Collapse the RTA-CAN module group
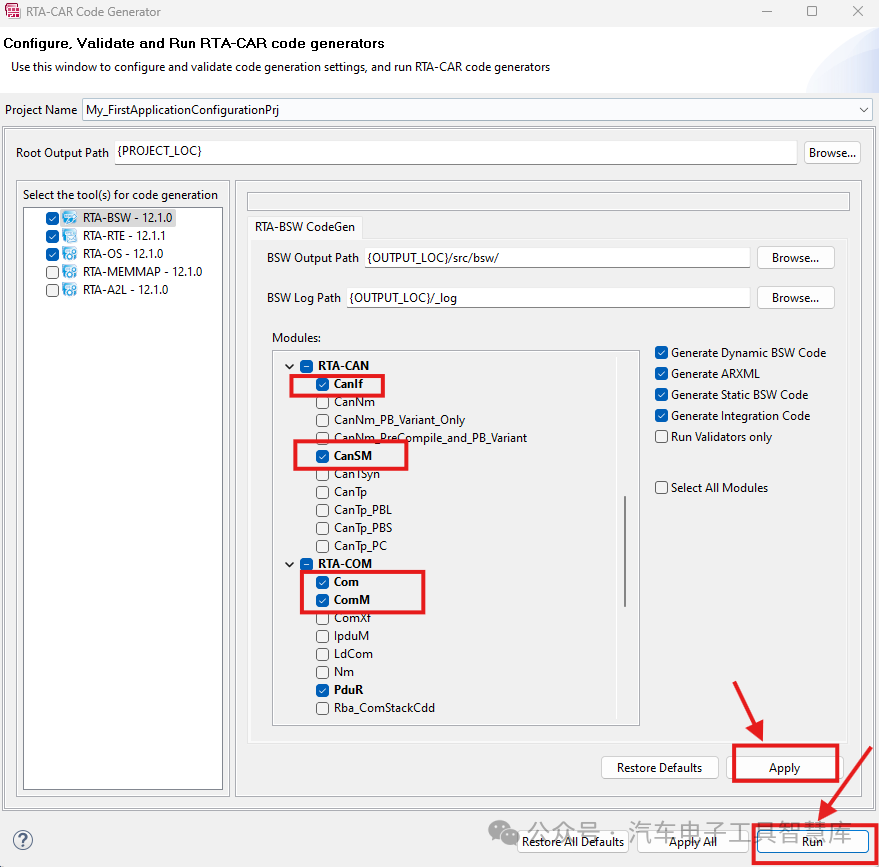This screenshot has height=867, width=879. [289, 367]
